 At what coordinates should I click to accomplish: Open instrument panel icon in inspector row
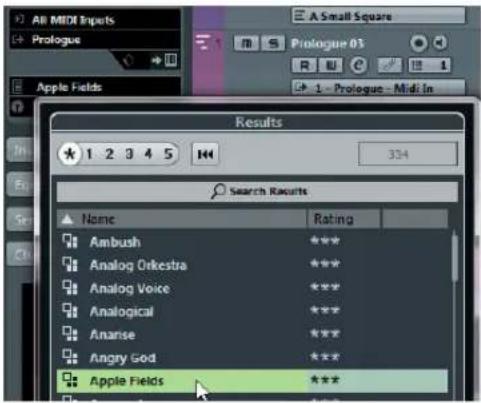(171, 60)
